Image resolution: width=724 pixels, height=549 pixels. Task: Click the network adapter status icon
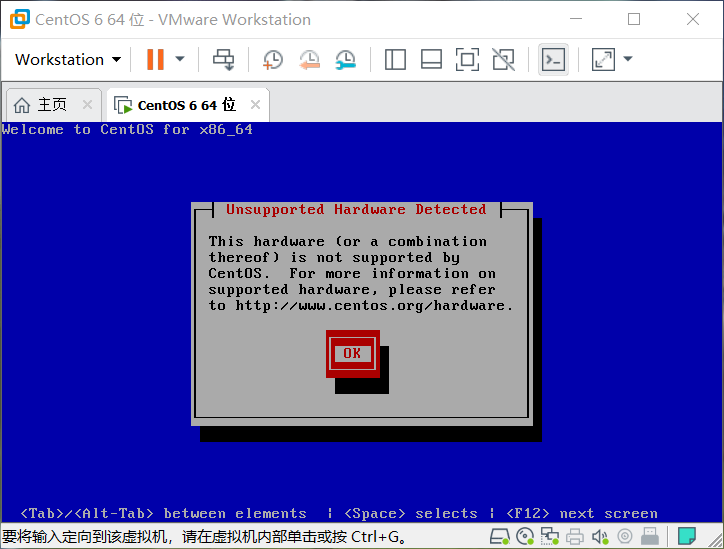click(549, 536)
